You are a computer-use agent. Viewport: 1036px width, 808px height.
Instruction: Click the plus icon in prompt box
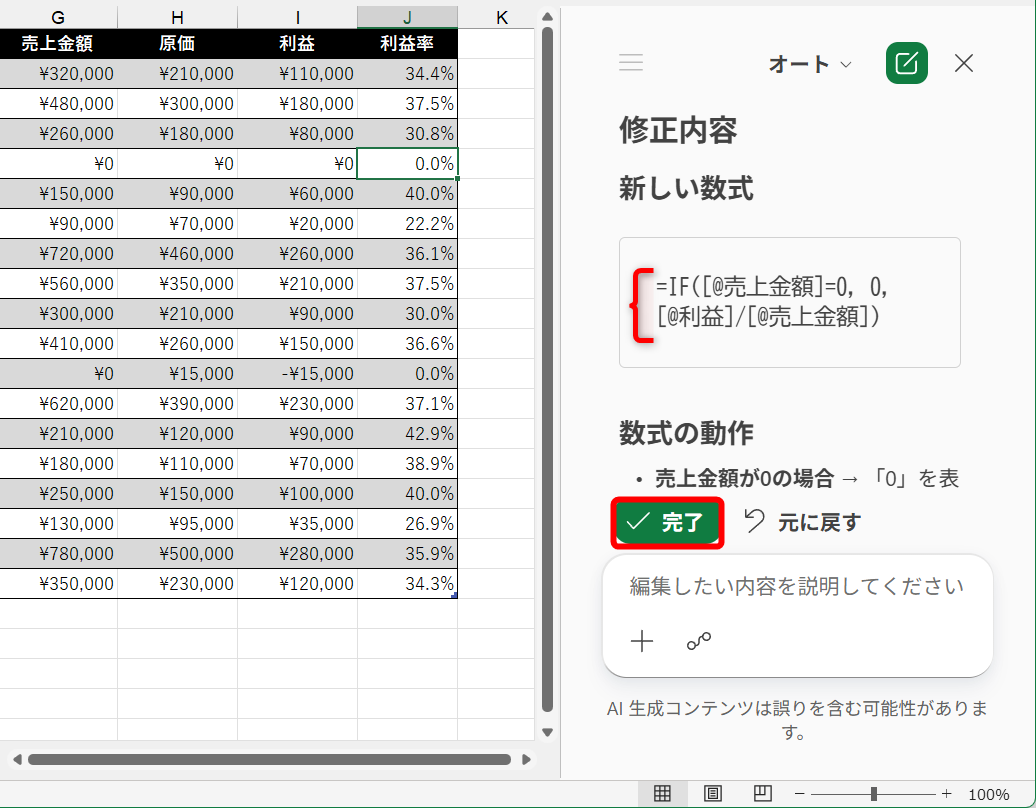[642, 641]
